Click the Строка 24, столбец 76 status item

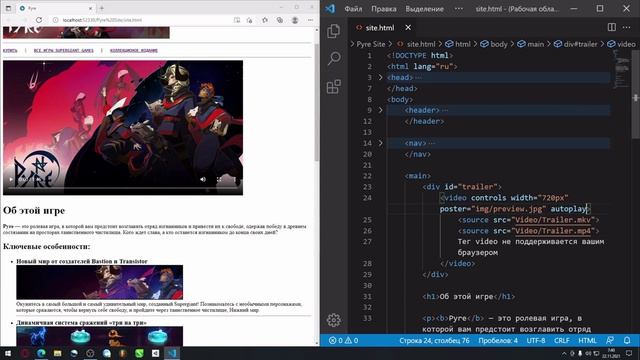click(x=434, y=340)
